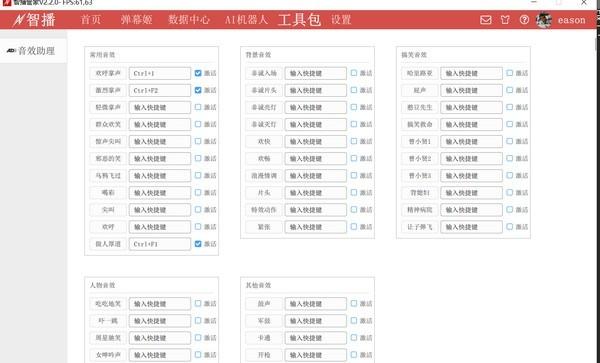This screenshot has width=600, height=363.
Task: Enable activate for 憨豆先生 row
Action: point(509,107)
